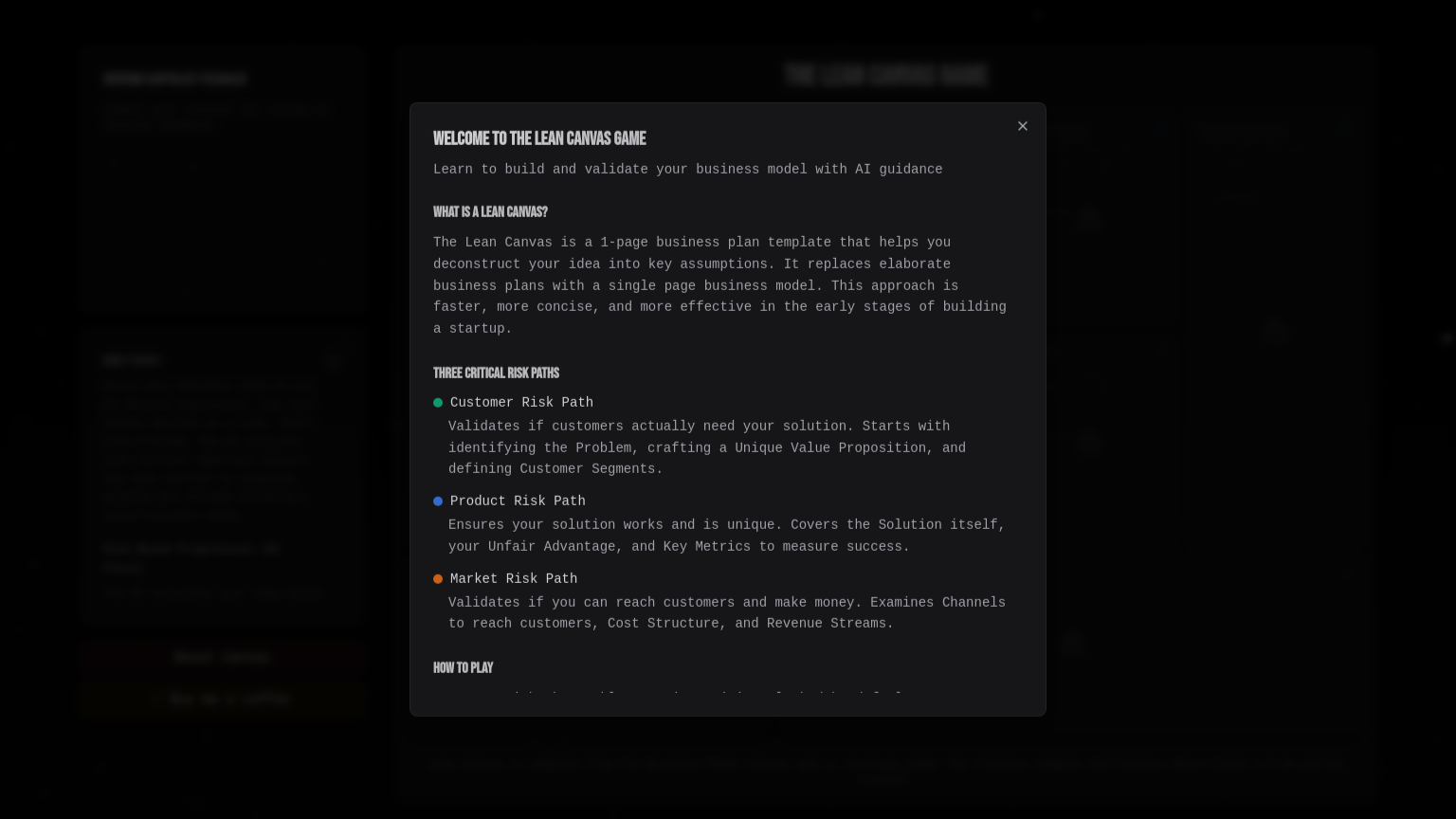Click the AI guidance subtitle line
The width and height of the screenshot is (1456, 819).
pos(688,170)
